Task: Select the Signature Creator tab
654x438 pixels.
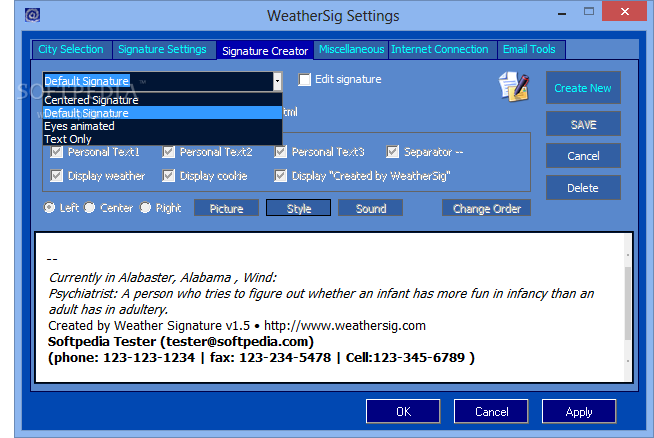Action: [265, 51]
